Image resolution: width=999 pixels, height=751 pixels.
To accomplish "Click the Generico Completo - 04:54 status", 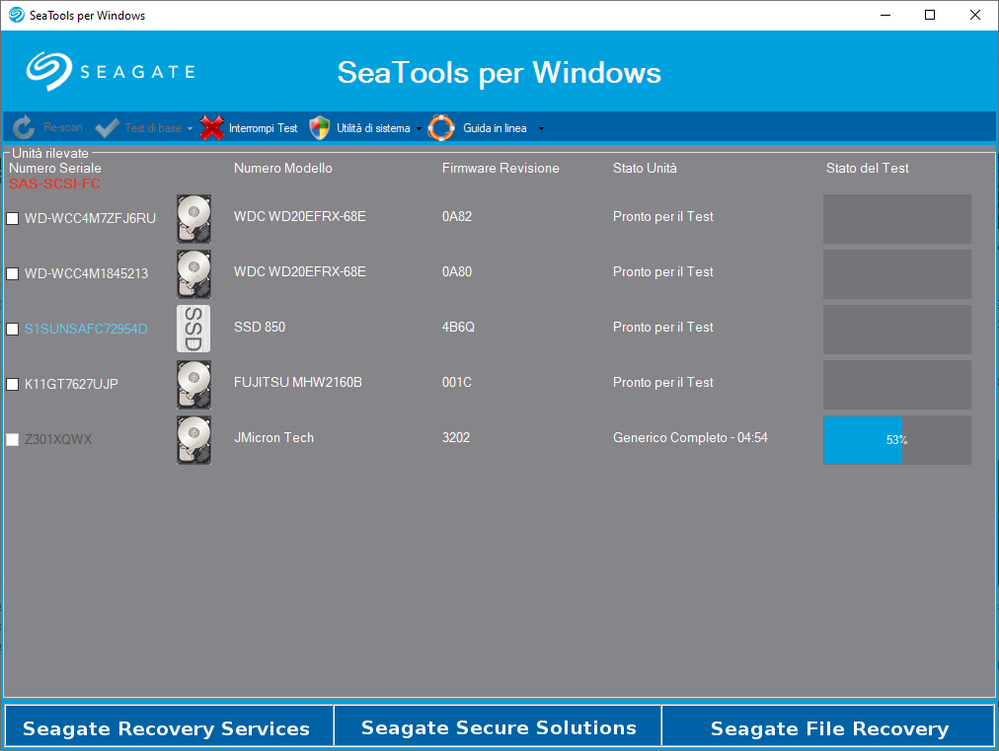I will point(690,438).
